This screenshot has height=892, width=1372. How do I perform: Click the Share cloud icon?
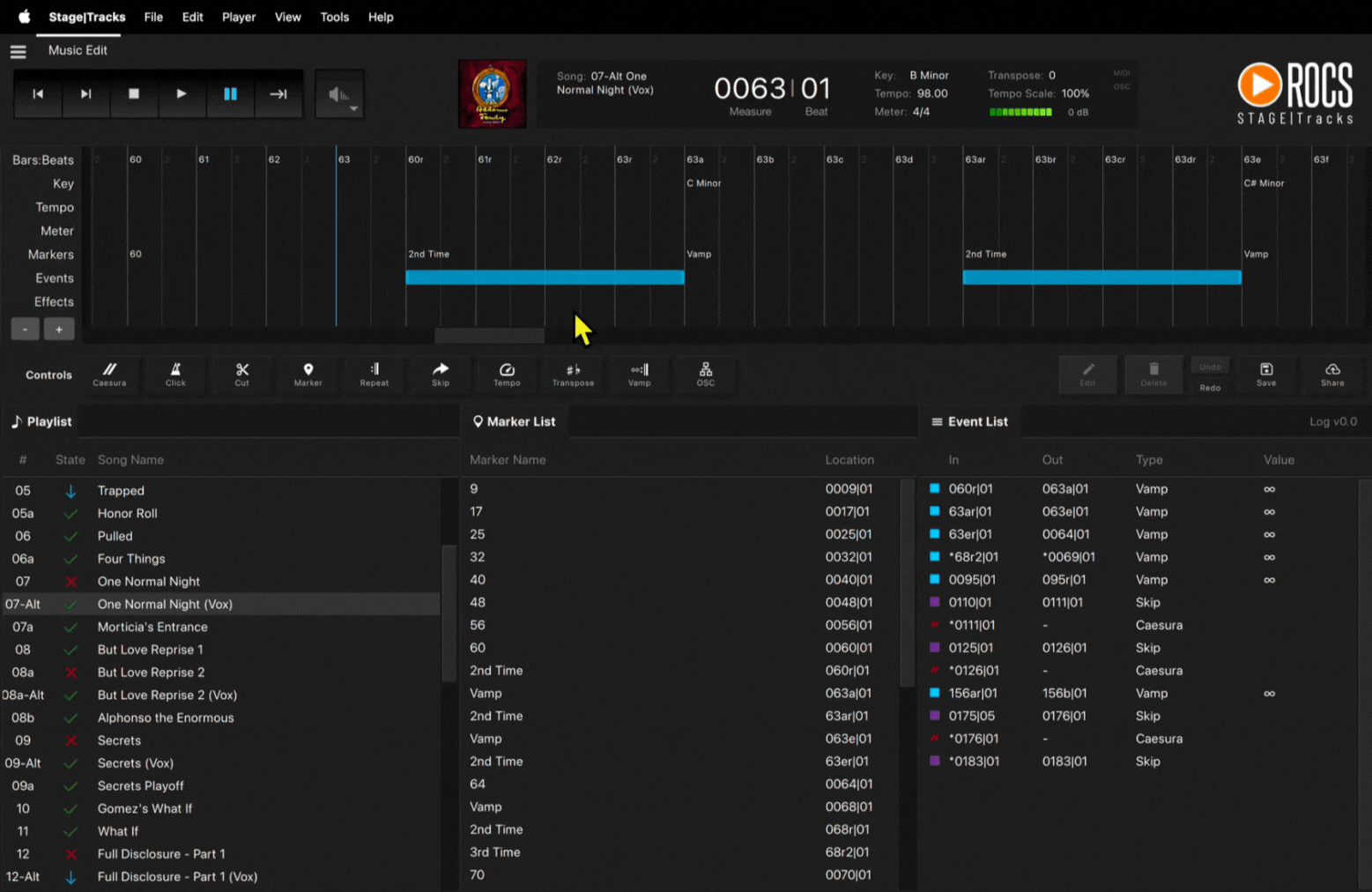click(x=1332, y=375)
